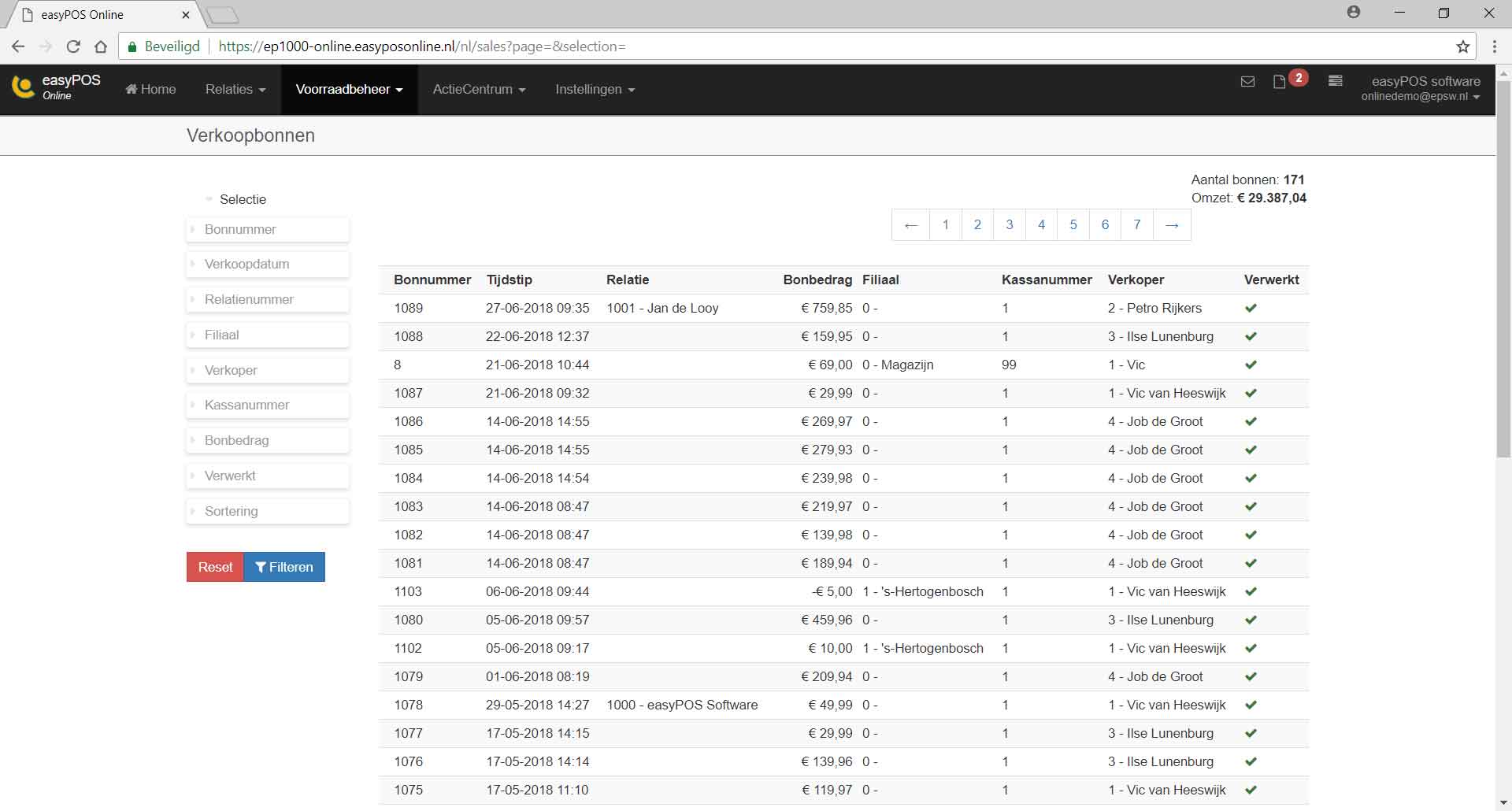Image resolution: width=1512 pixels, height=811 pixels.
Task: Click the processed checkmark for receipt 1103
Action: (1251, 591)
